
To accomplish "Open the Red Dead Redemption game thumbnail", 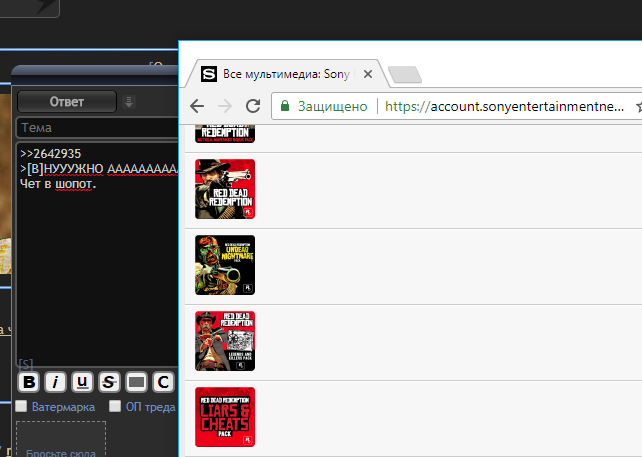I will 225,189.
